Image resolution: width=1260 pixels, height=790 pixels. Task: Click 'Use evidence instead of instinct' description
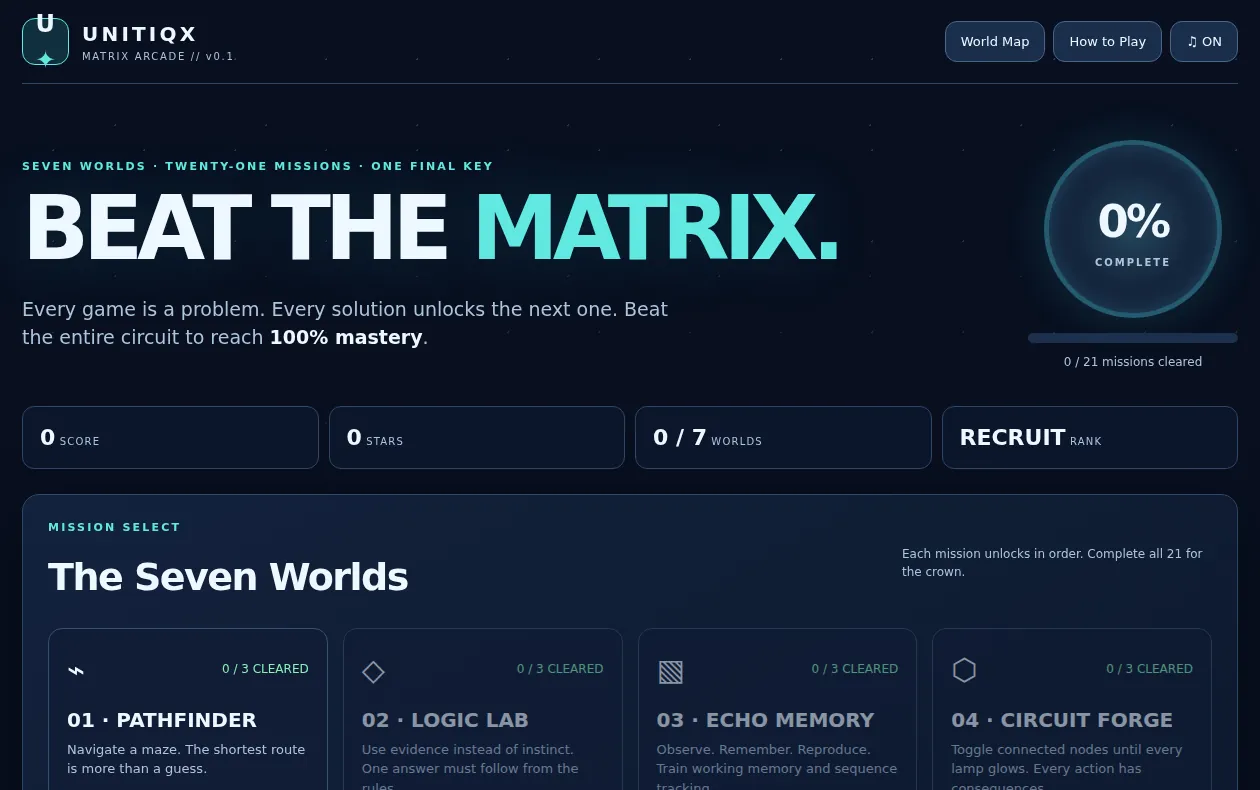click(x=470, y=768)
